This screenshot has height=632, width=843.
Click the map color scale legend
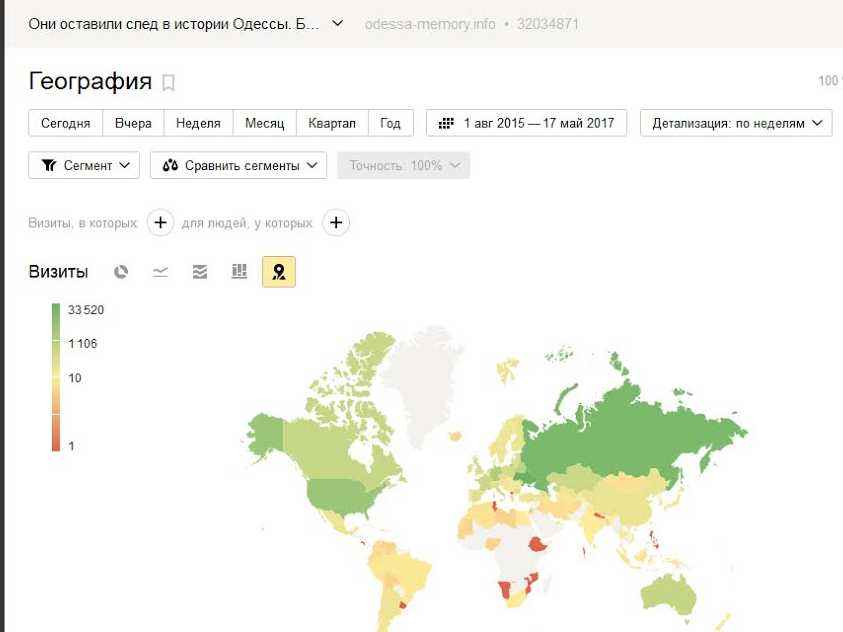point(56,377)
